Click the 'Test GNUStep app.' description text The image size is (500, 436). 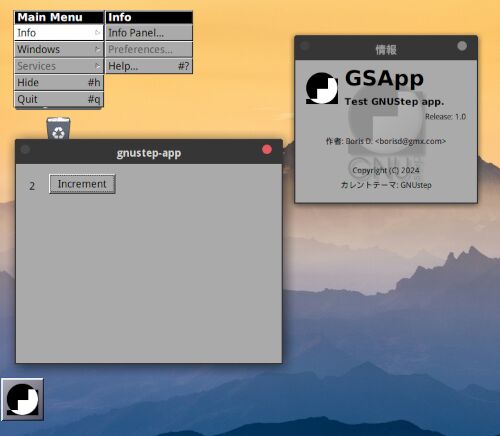(394, 101)
